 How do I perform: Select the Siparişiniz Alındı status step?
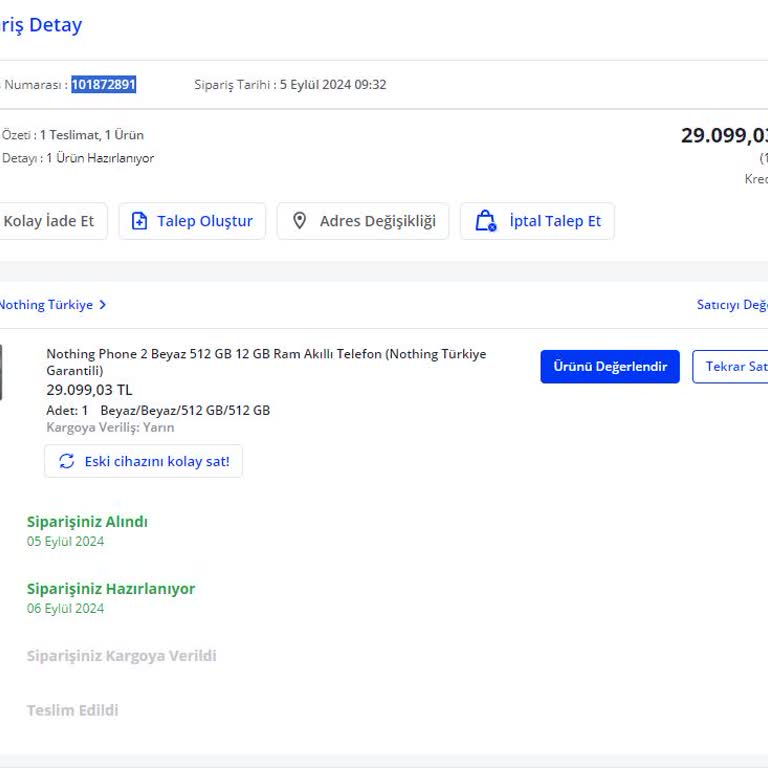point(87,522)
